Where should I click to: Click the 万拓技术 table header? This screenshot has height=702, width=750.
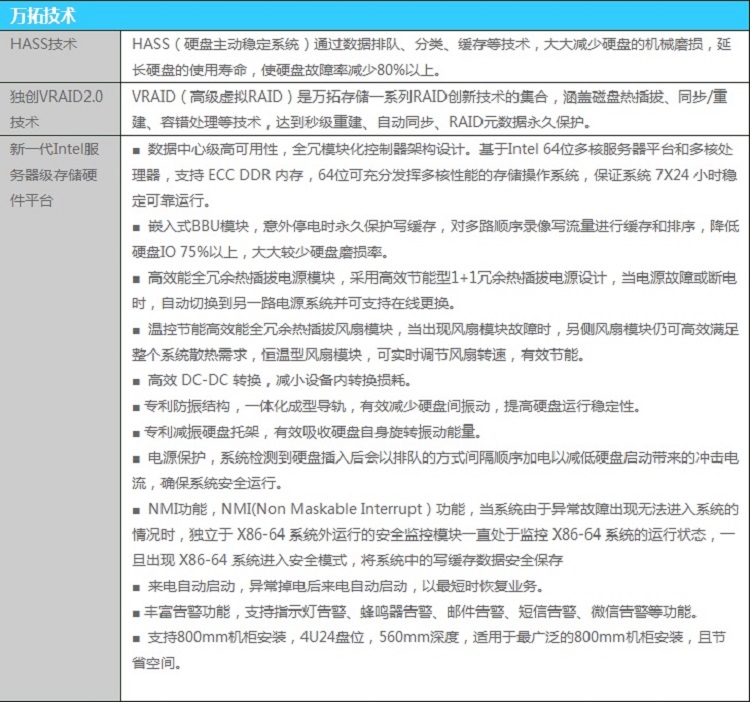tap(40, 15)
